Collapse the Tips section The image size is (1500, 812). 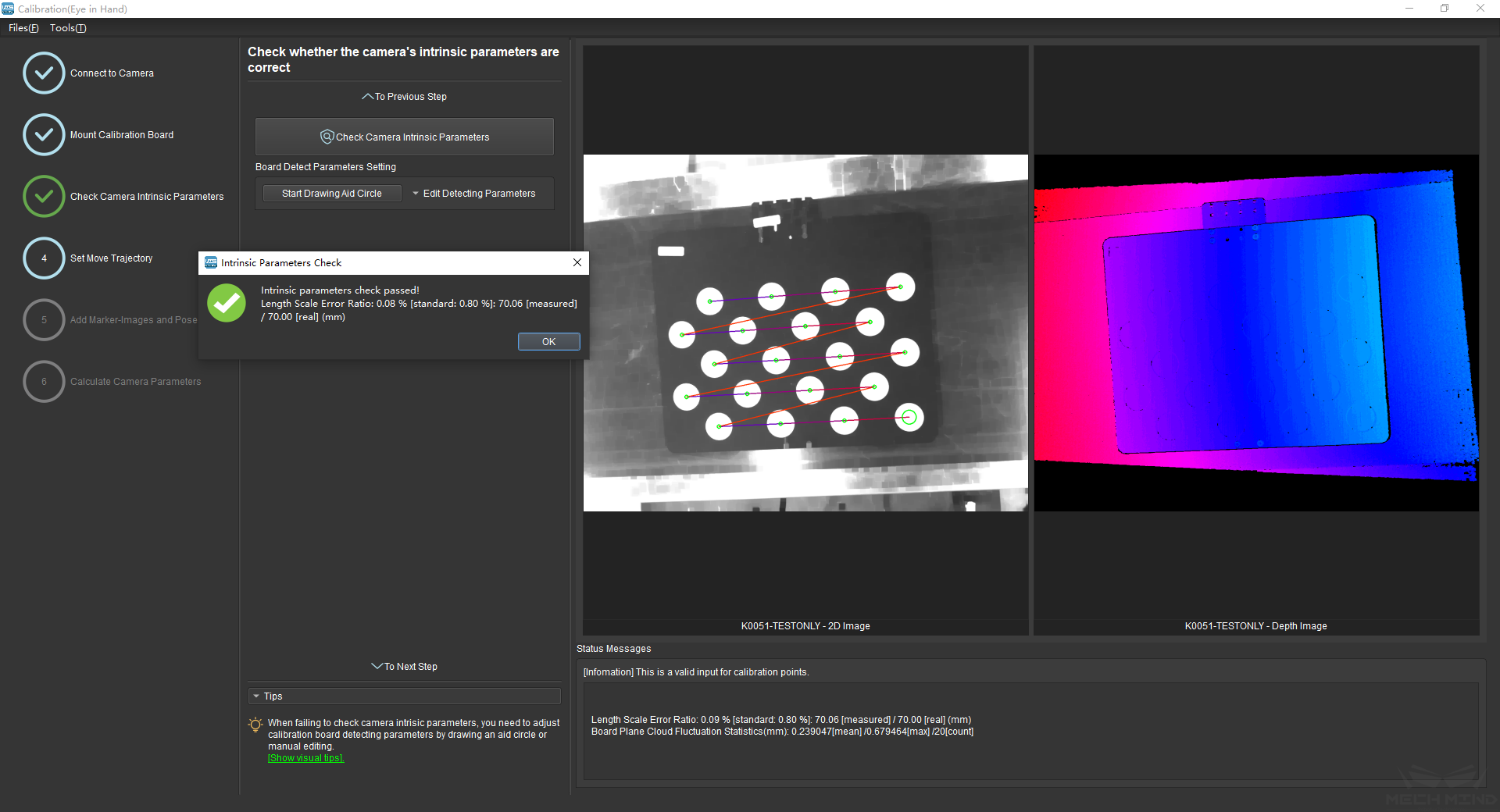tap(256, 696)
